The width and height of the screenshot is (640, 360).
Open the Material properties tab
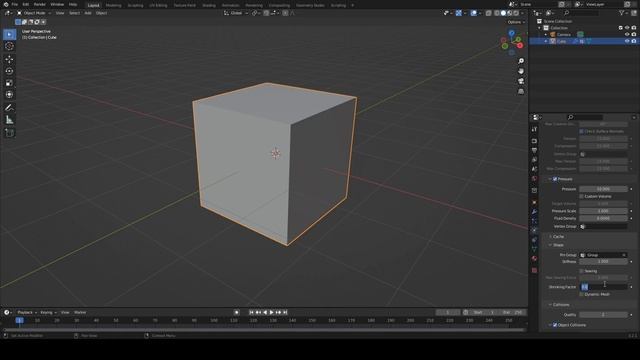click(534, 258)
